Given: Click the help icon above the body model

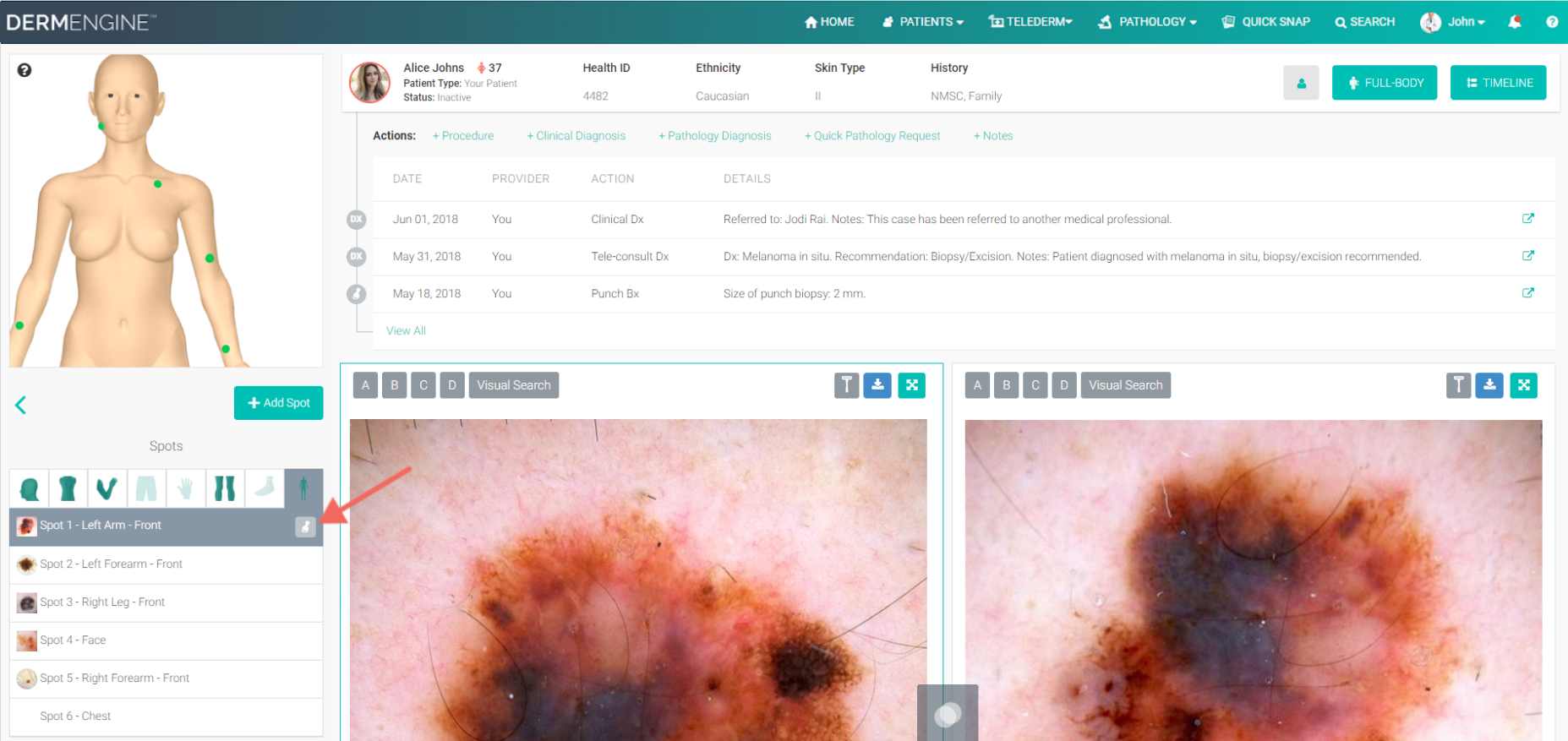Looking at the screenshot, I should tap(25, 70).
